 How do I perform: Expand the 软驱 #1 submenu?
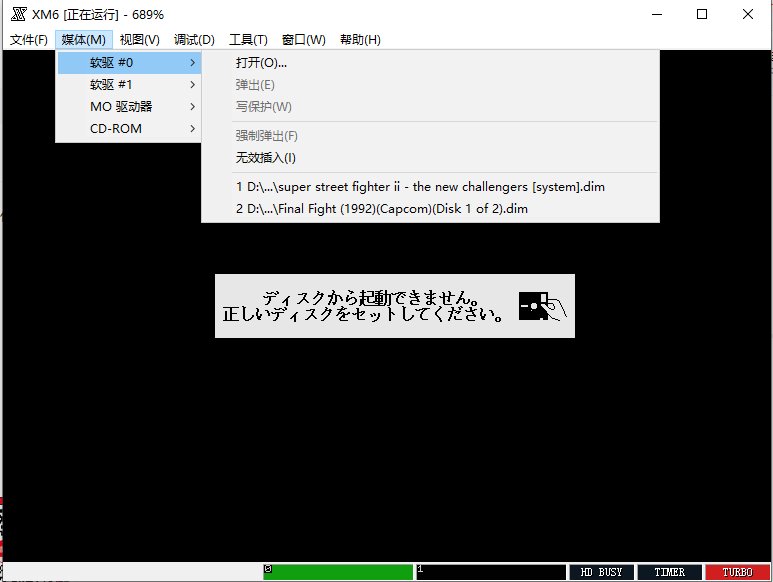[128, 85]
